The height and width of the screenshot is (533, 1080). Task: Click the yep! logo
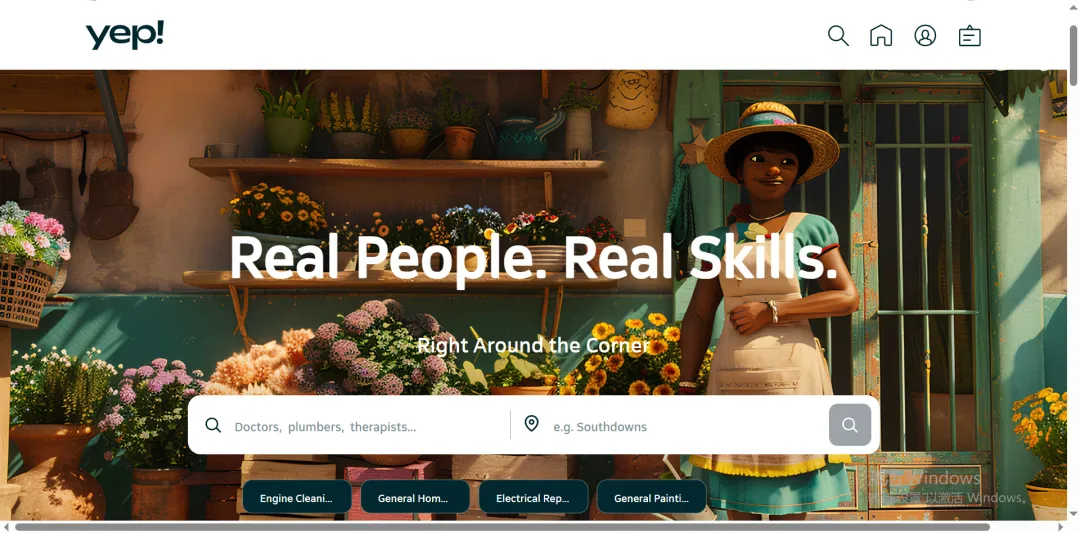point(125,35)
